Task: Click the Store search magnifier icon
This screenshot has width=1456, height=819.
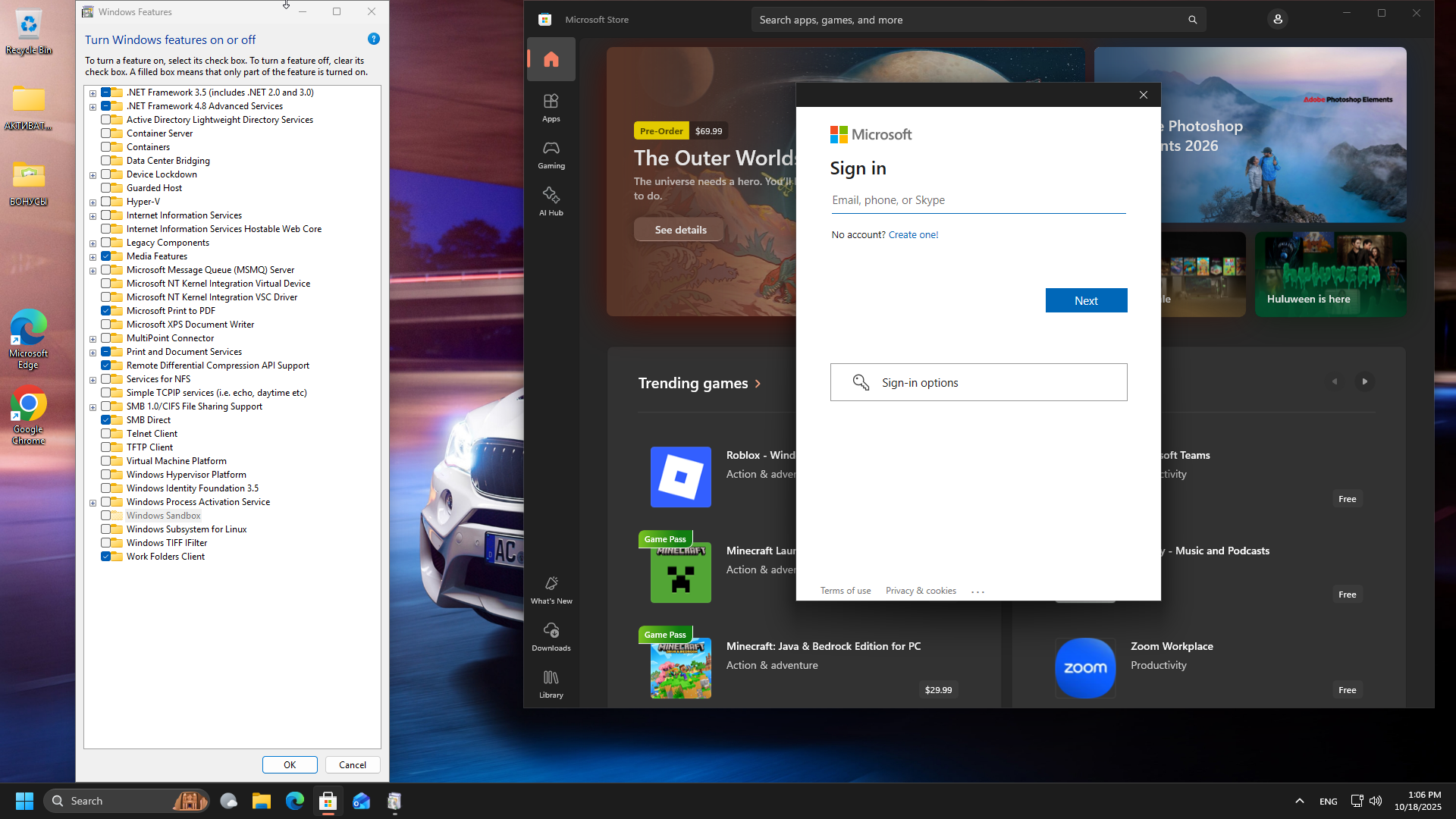Action: click(1192, 20)
